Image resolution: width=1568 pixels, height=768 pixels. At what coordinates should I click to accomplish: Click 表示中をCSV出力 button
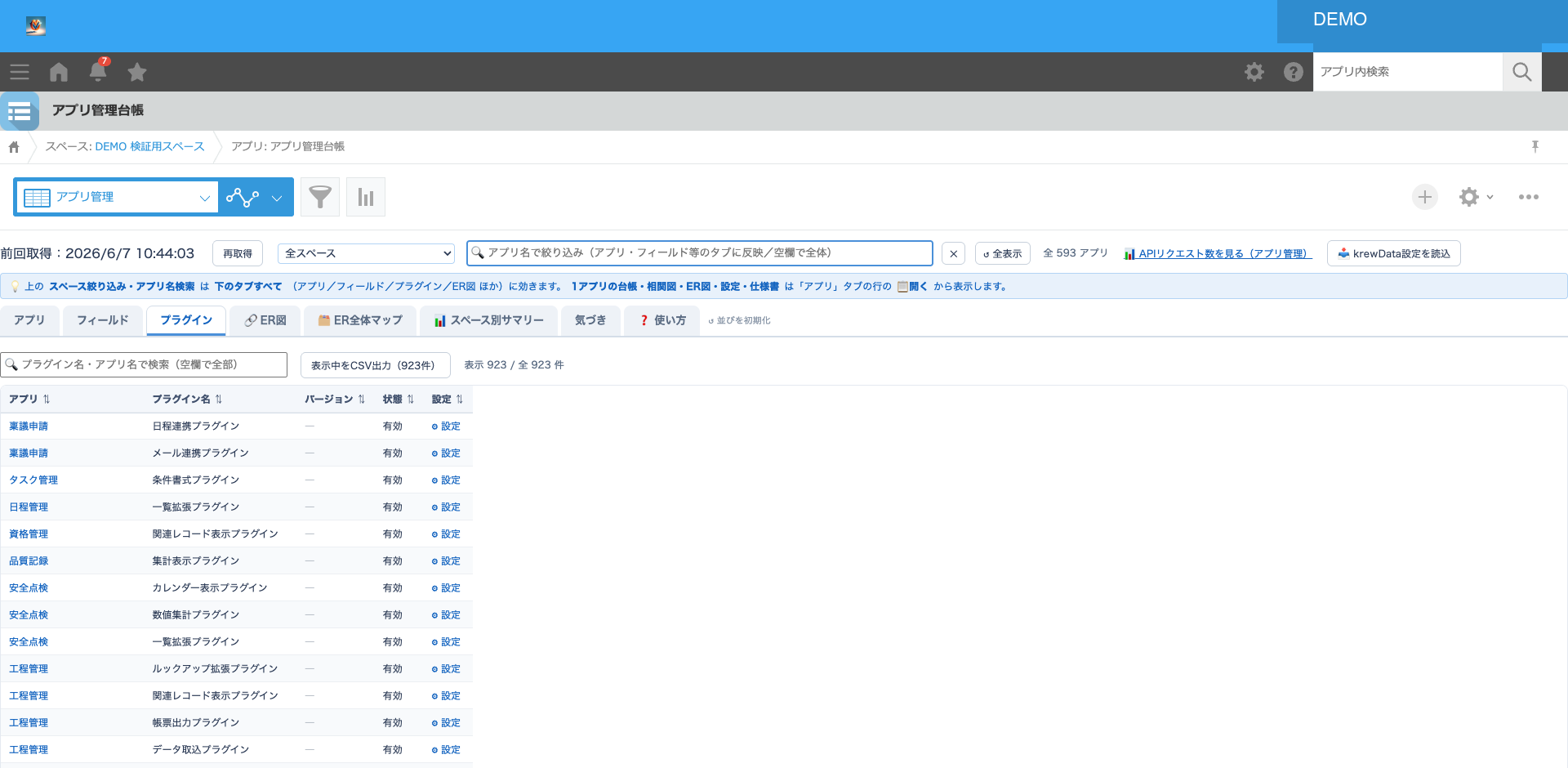coord(376,365)
